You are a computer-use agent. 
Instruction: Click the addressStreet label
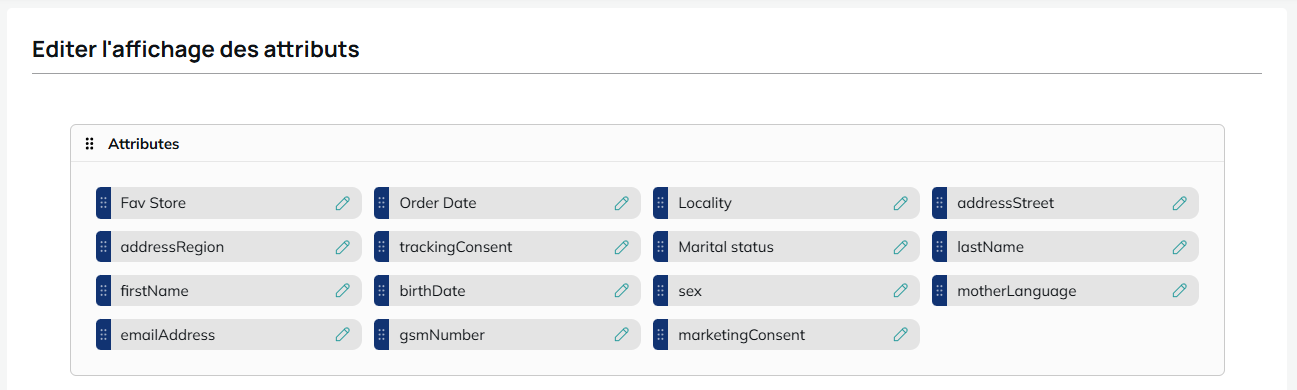tap(1006, 203)
